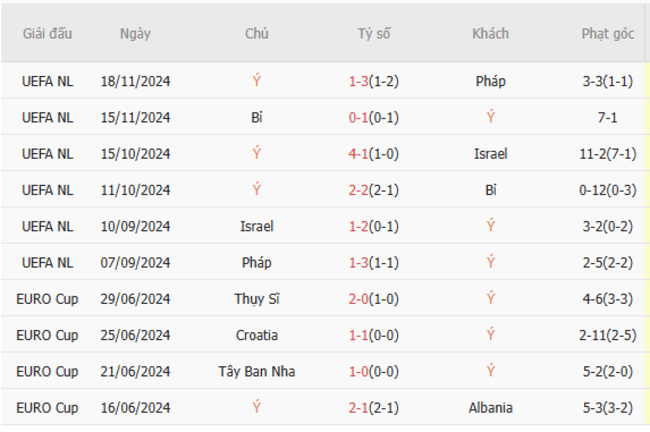
Task: Click the 0-12(0-3) corner kick stat
Action: 607,190
